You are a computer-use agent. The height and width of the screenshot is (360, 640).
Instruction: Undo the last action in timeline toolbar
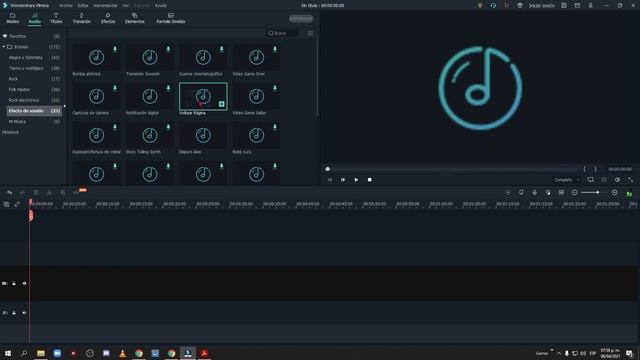[9, 193]
